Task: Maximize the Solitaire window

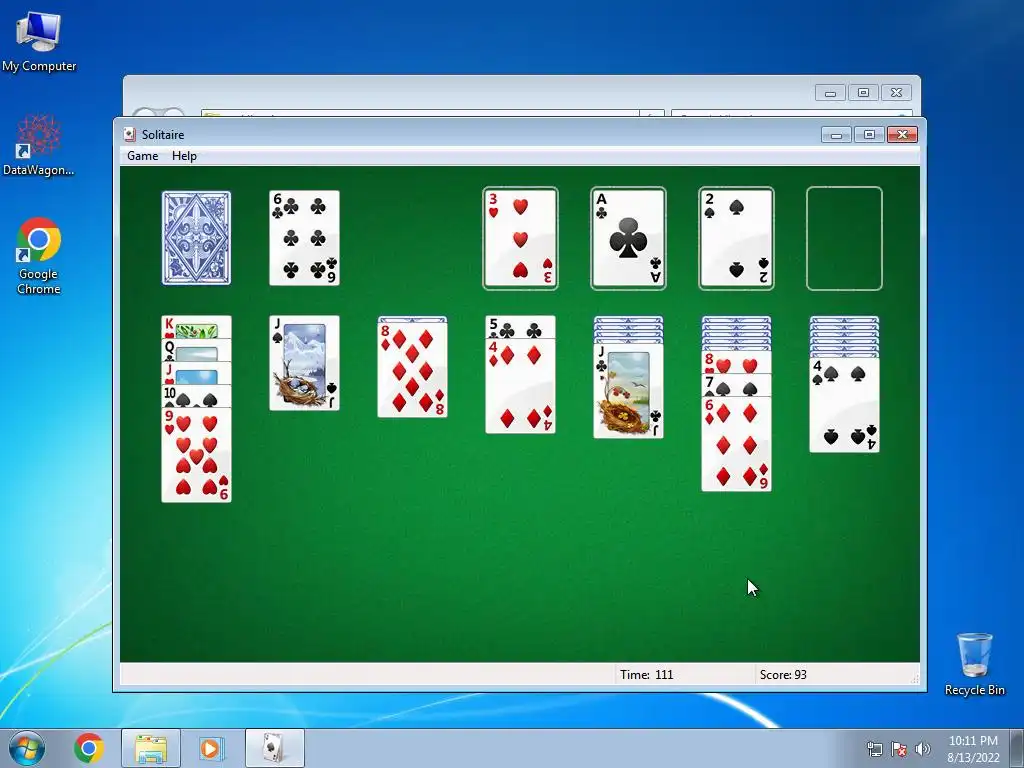Action: pyautogui.click(x=869, y=135)
